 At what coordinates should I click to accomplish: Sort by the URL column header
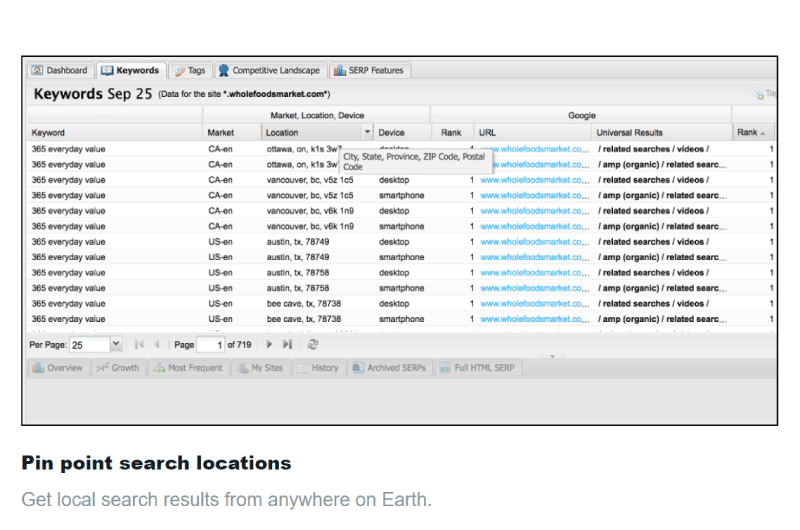coord(533,133)
